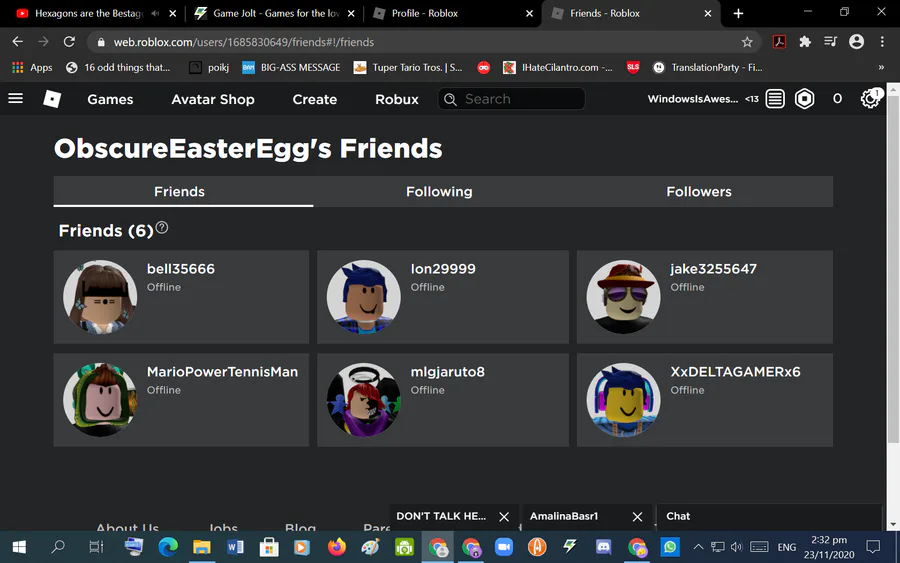The image size is (900, 563).
Task: Open the Robux link in the navbar
Action: click(397, 99)
